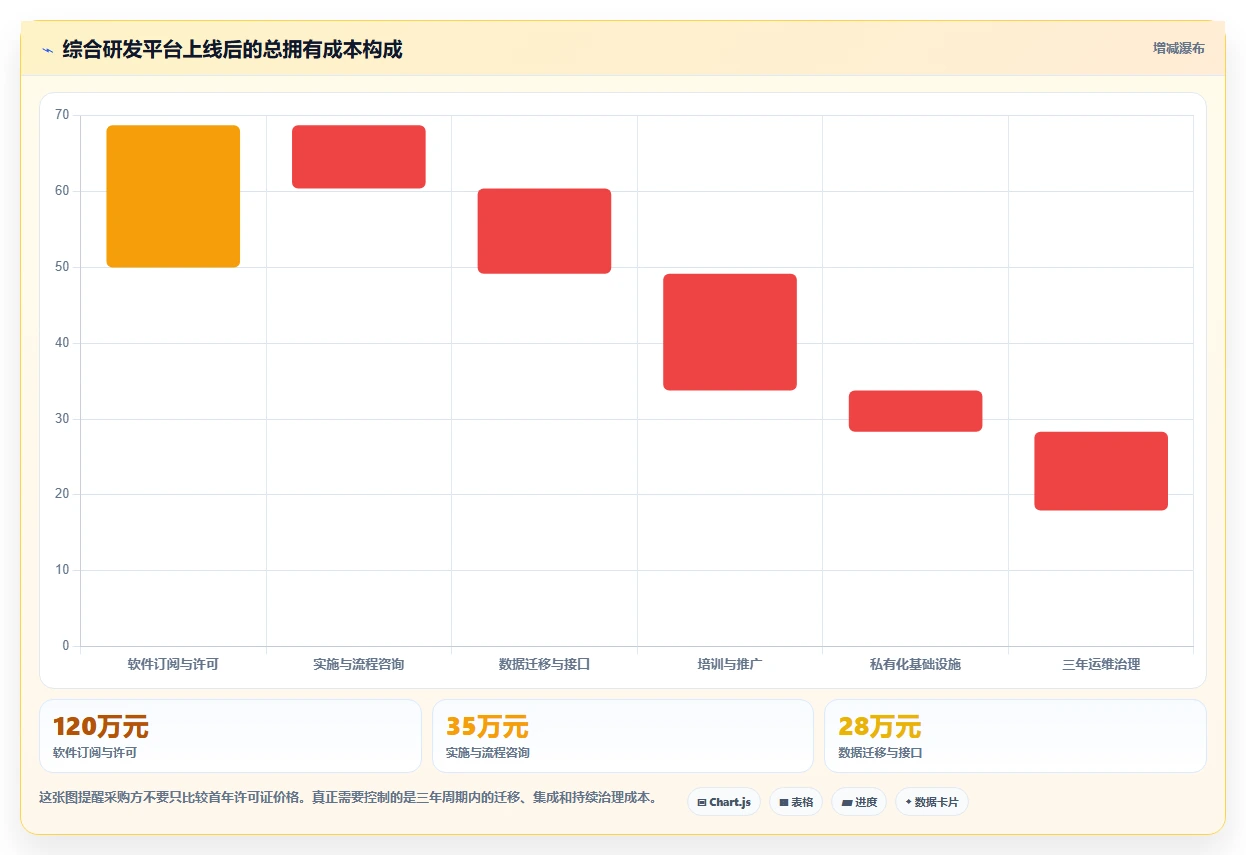Click y-axis tick value 20

tap(62, 494)
